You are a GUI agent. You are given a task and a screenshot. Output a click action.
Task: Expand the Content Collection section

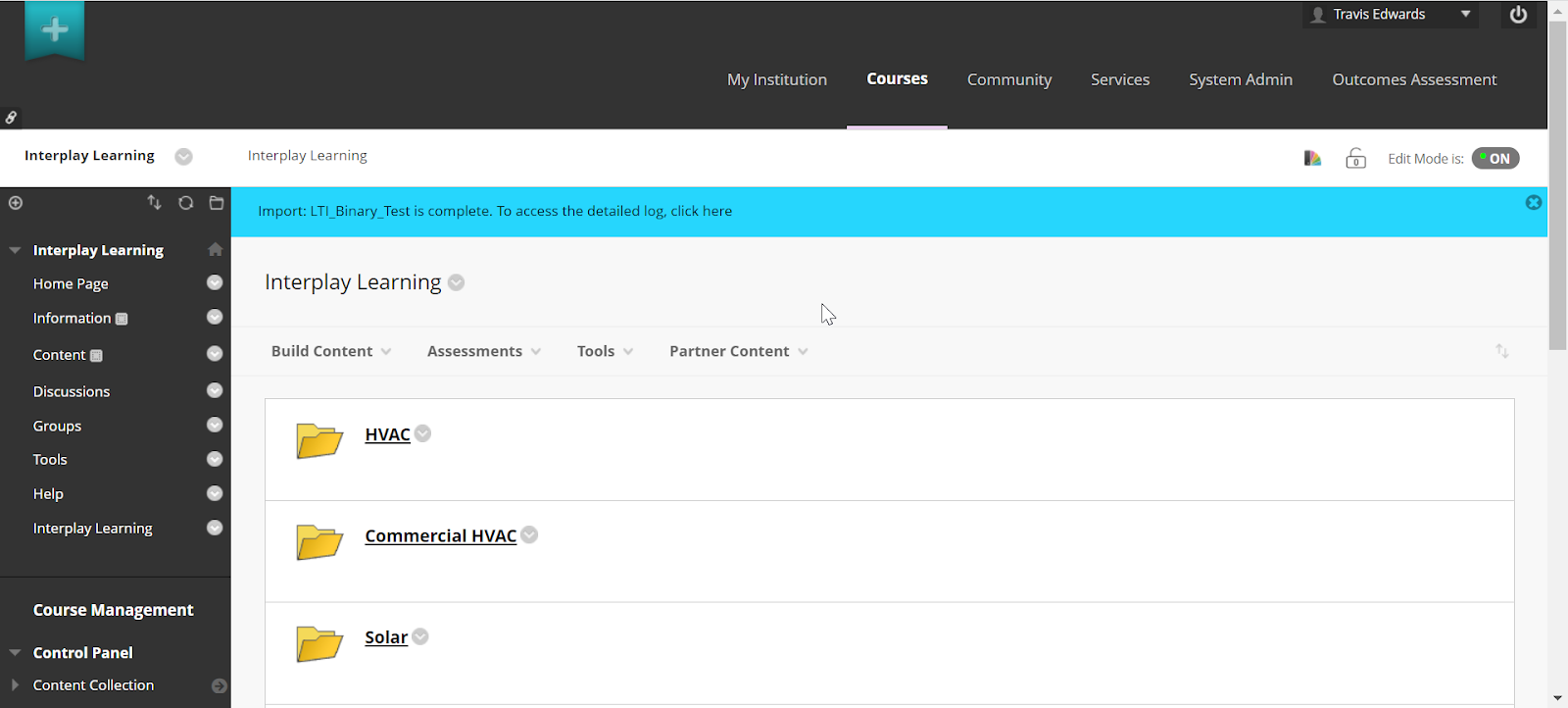coord(15,685)
